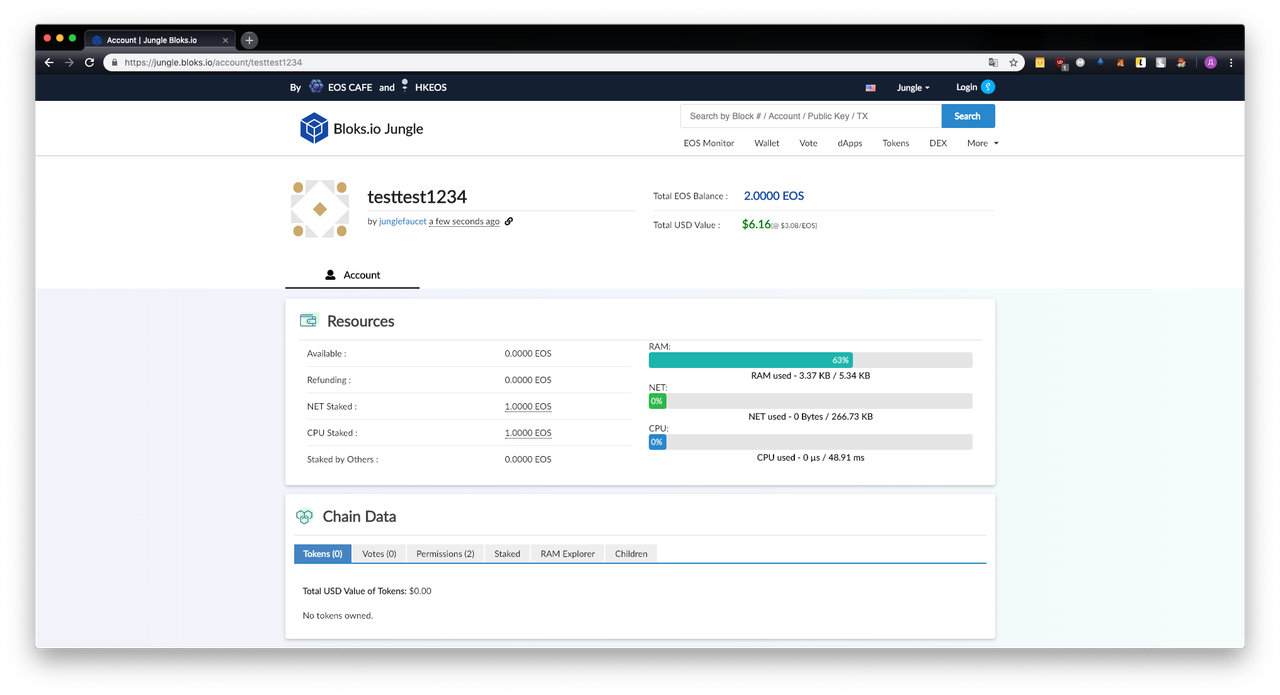Click the testtest1234 account avatar
Image resolution: width=1280 pixels, height=695 pixels.
coord(320,209)
